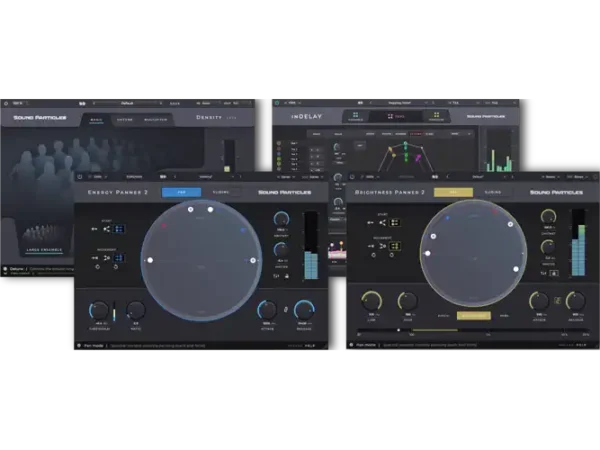Viewport: 600px width, 450px height.
Task: Select Start branching icon in Energy Panner
Action: coord(106,229)
